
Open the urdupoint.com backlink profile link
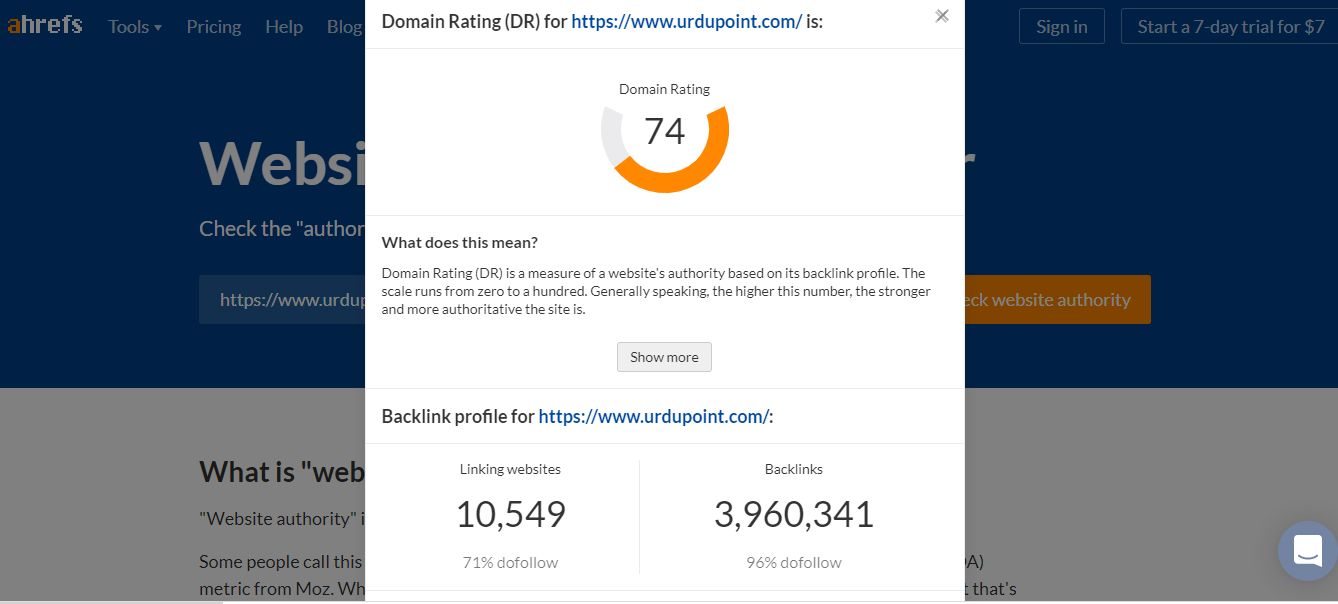[x=652, y=416]
